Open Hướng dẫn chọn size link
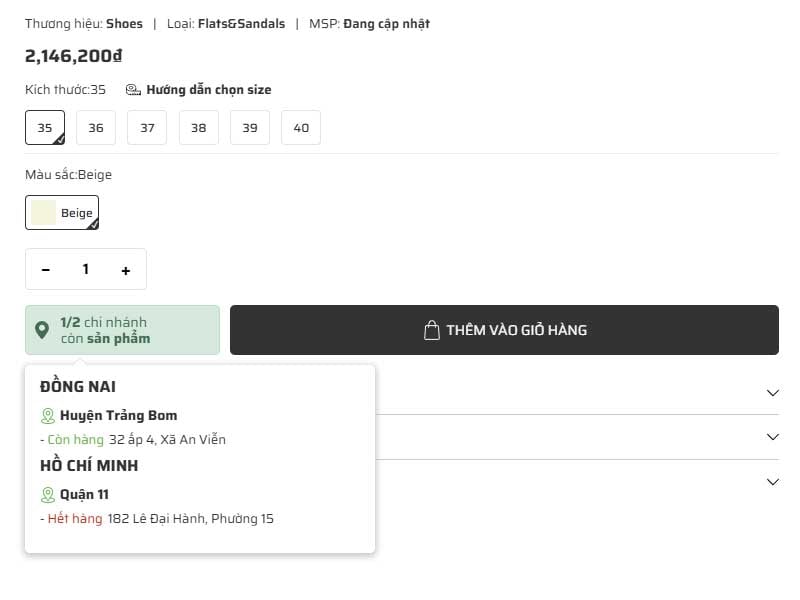 point(208,90)
